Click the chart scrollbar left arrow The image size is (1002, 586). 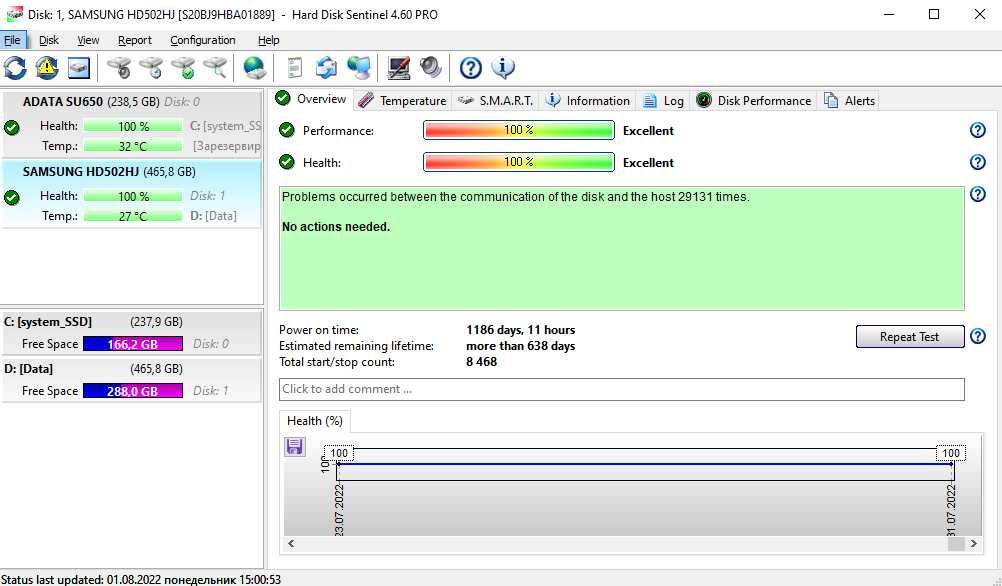pos(291,544)
